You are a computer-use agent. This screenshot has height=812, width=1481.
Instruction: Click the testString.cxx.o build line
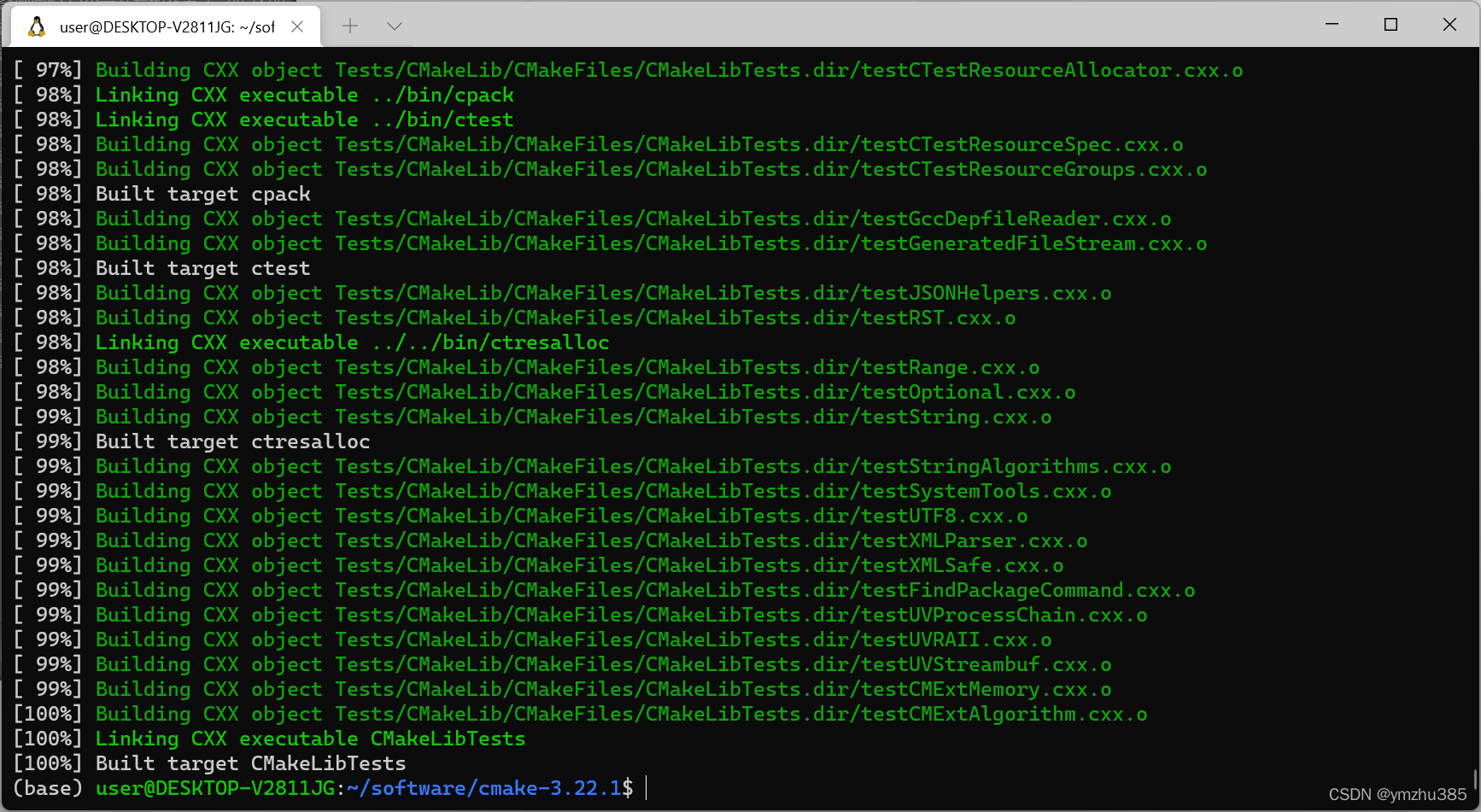533,417
